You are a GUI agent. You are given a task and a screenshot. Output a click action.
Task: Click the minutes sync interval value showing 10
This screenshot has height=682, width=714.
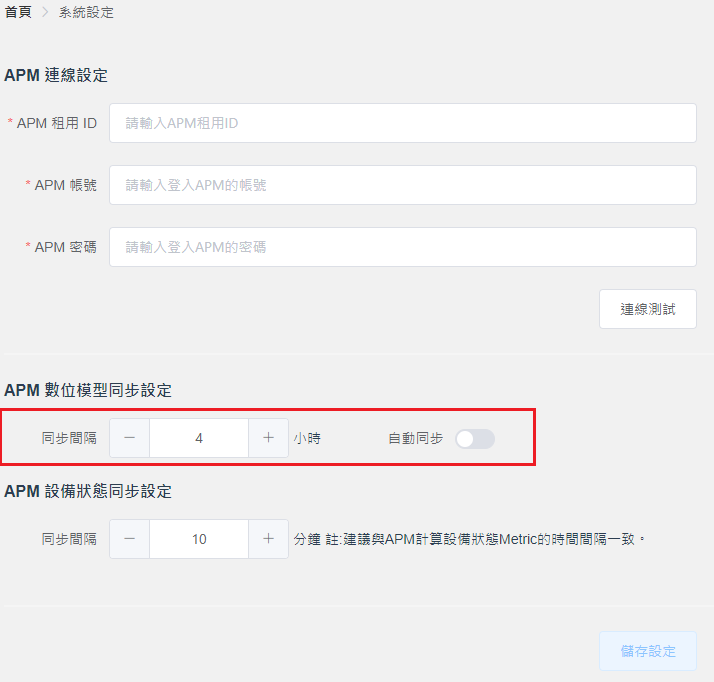pyautogui.click(x=199, y=539)
